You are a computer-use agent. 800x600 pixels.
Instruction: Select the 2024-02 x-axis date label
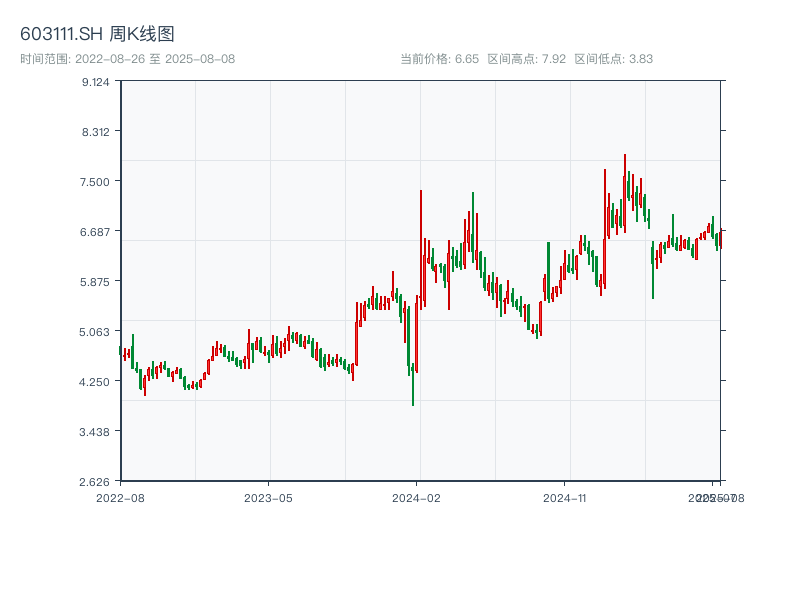tap(417, 497)
